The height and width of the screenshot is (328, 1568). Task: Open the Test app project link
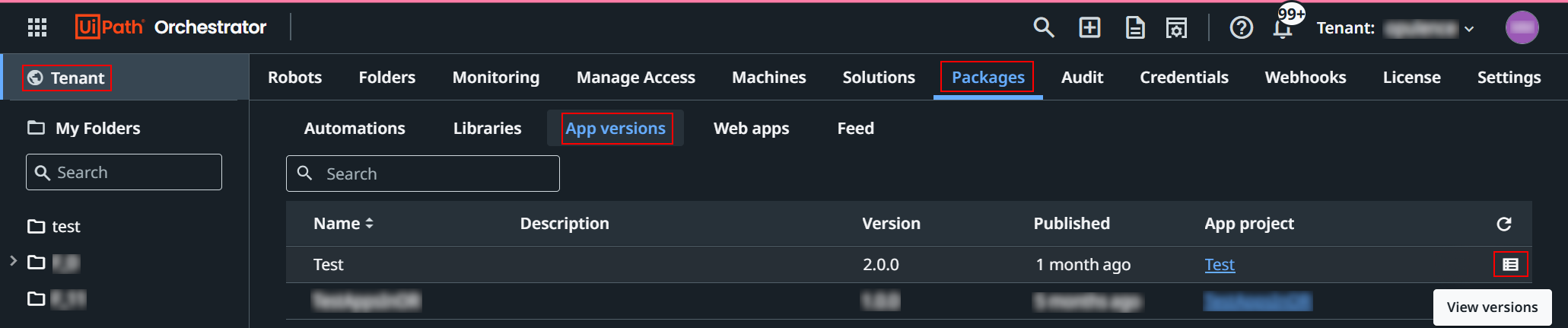(1219, 265)
